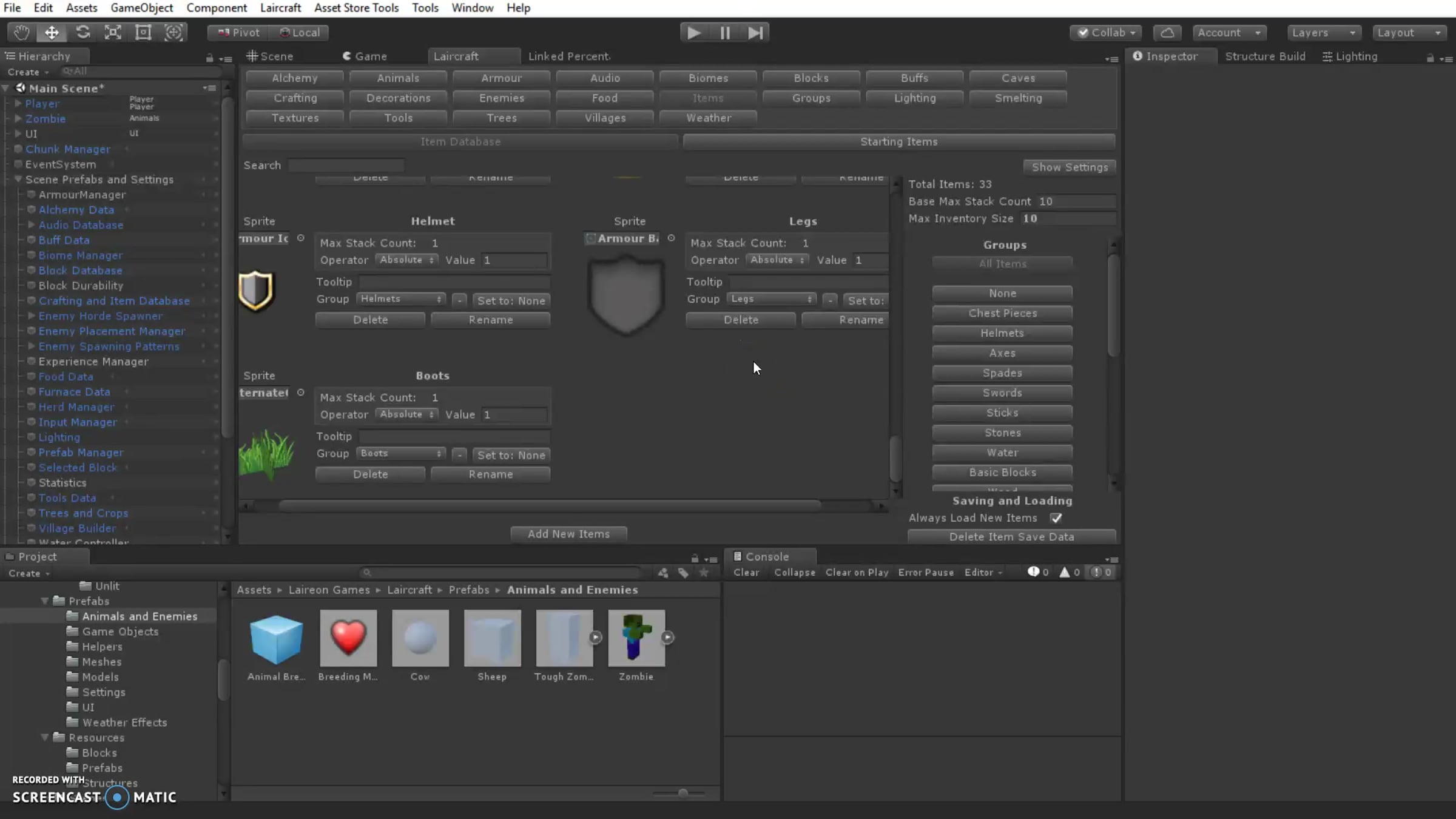
Task: Switch to the Scene tab
Action: pos(269,56)
